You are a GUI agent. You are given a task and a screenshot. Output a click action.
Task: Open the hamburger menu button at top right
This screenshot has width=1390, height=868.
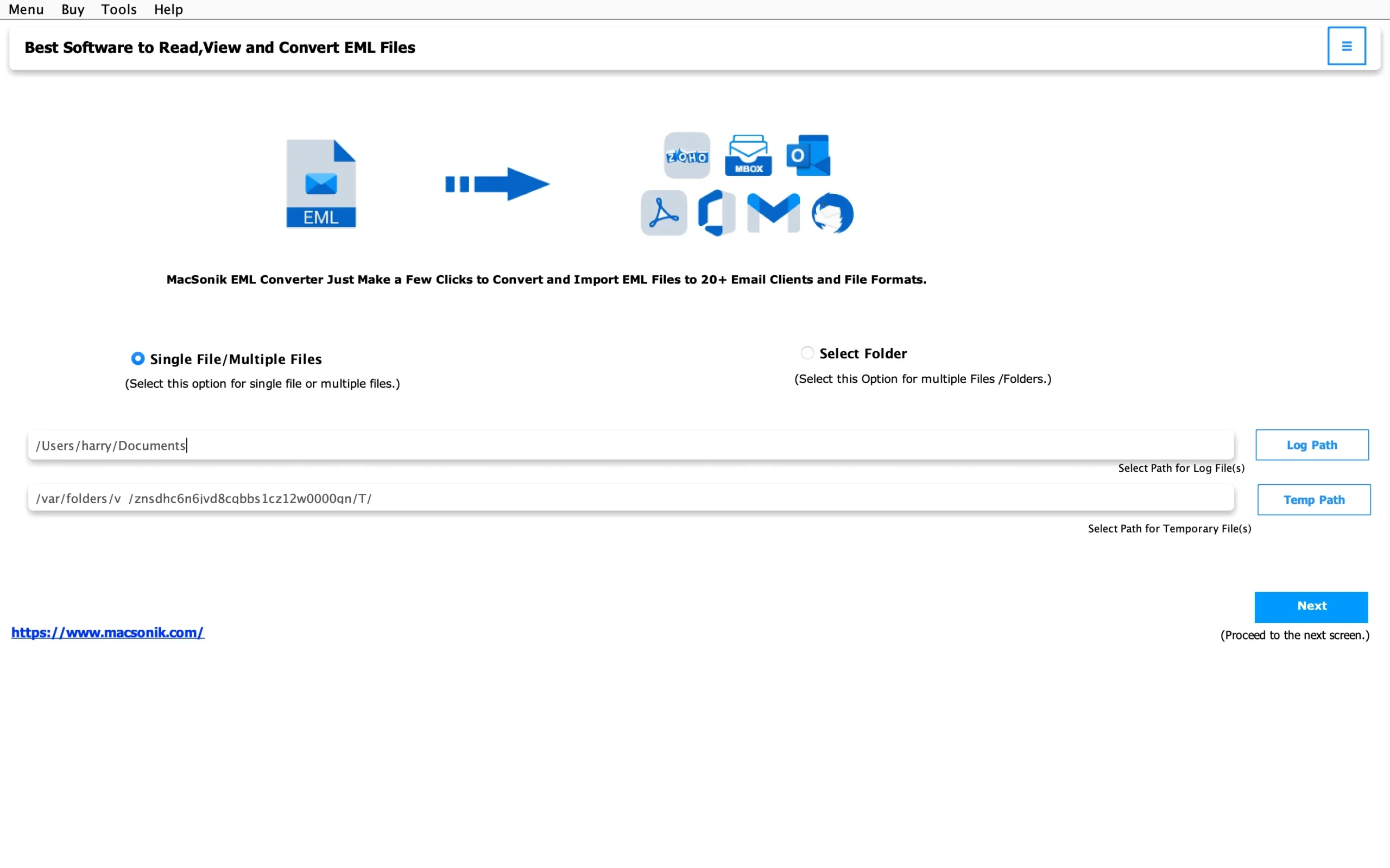point(1346,46)
